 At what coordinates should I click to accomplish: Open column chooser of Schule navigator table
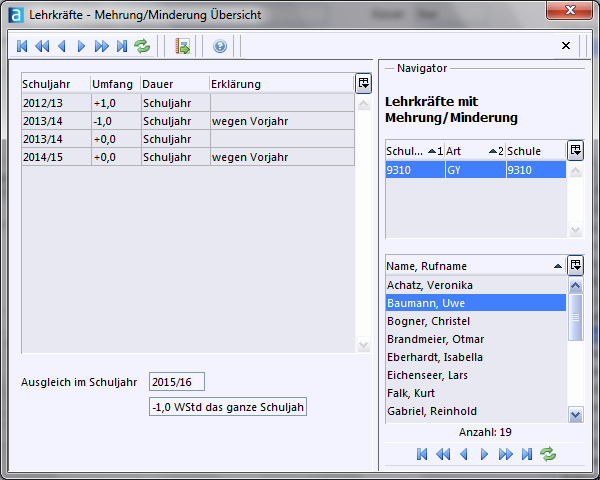(576, 150)
